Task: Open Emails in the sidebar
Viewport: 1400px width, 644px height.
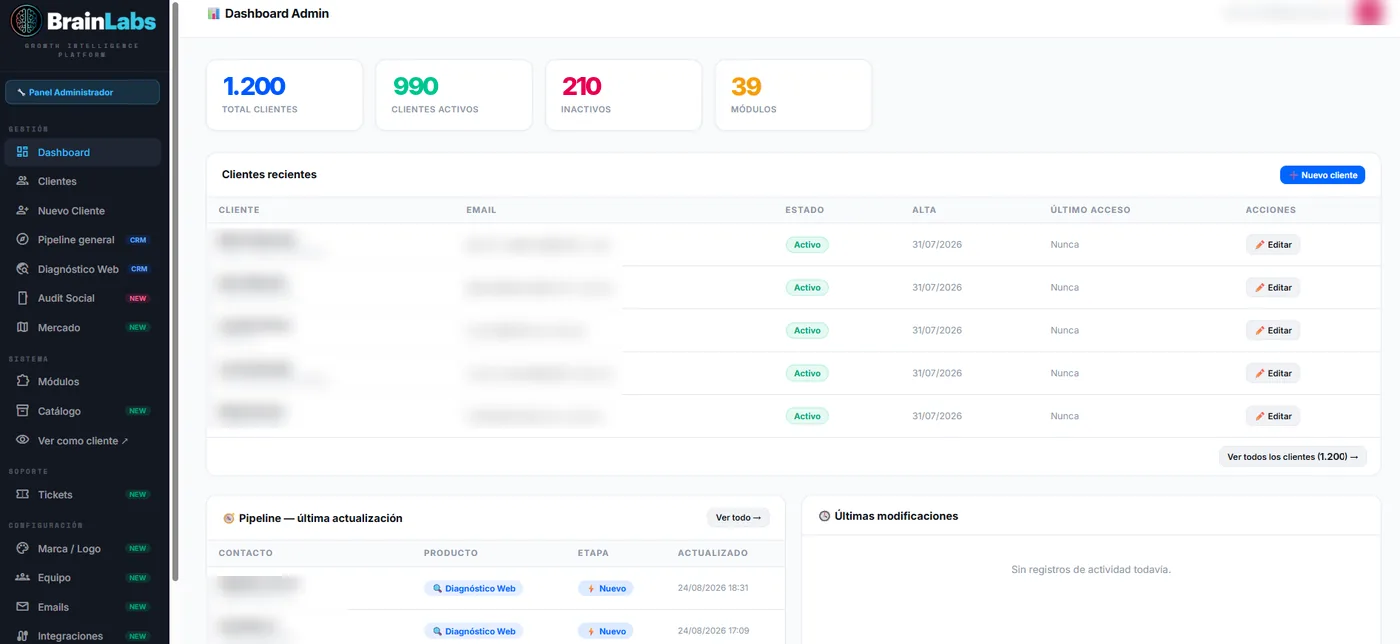Action: click(x=82, y=606)
